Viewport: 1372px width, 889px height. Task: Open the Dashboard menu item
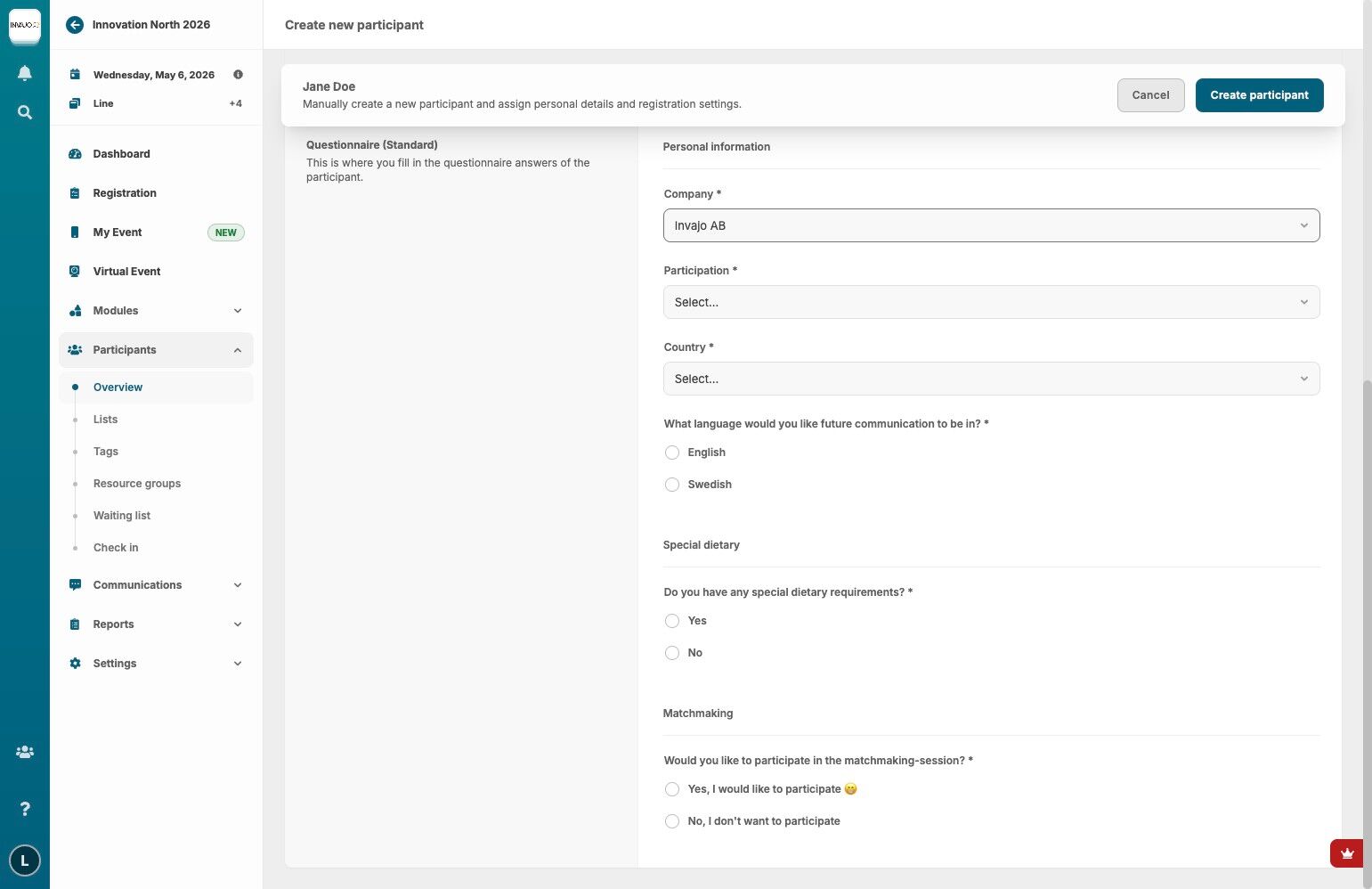tap(122, 154)
